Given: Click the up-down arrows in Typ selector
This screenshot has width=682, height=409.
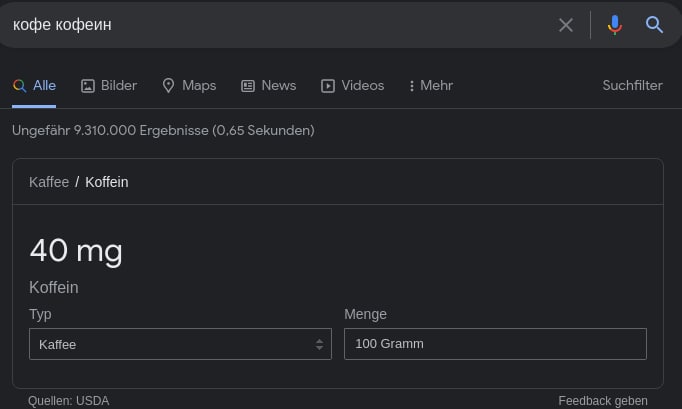Looking at the screenshot, I should point(319,345).
